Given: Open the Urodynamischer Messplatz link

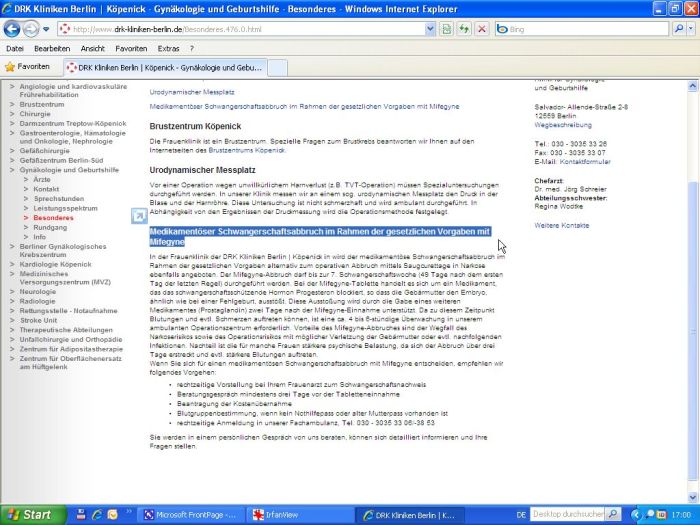Looking at the screenshot, I should [192, 92].
